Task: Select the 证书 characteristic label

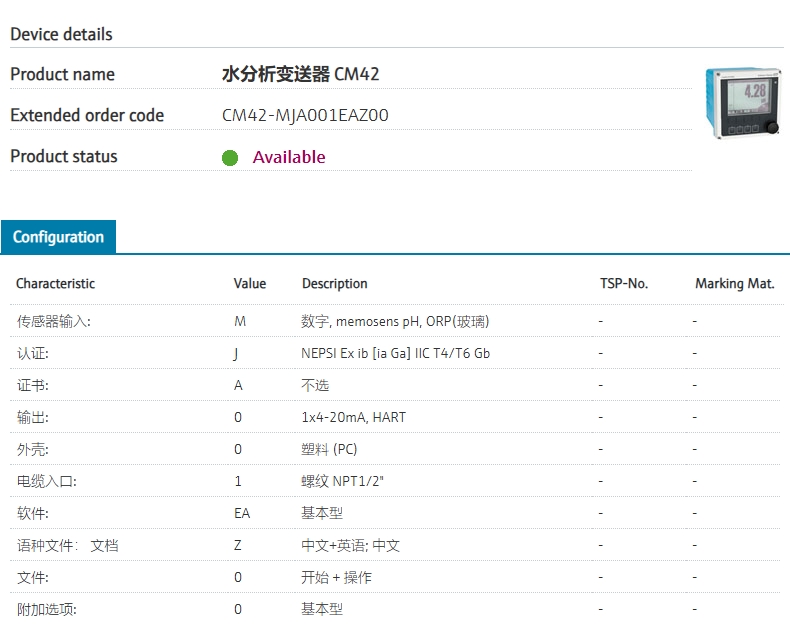Action: [33, 386]
